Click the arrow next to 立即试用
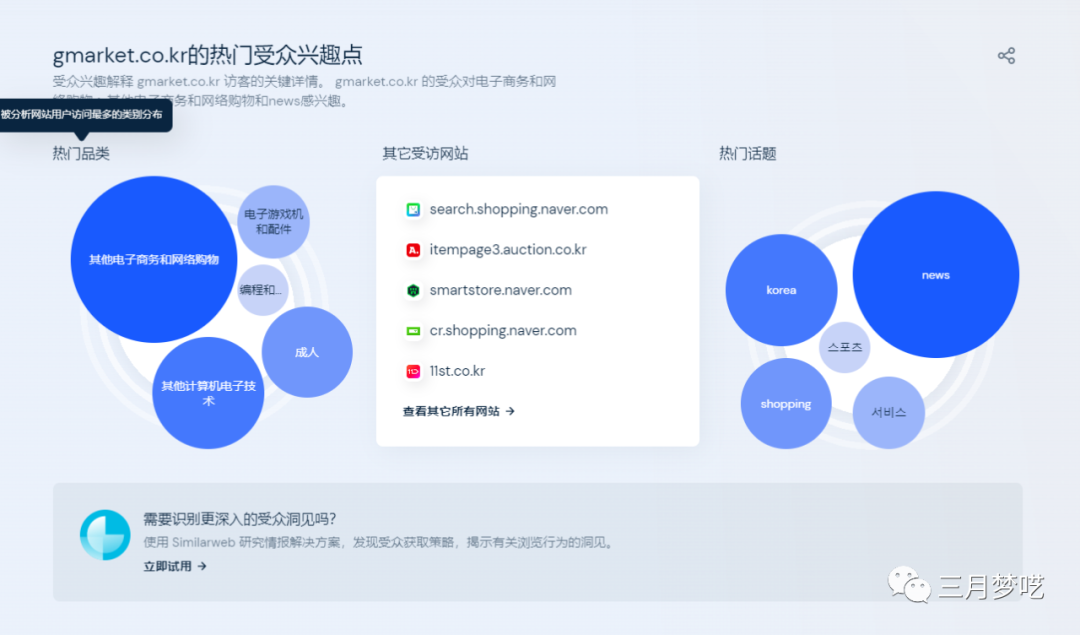Viewport: 1080px width, 635px height. coord(202,566)
